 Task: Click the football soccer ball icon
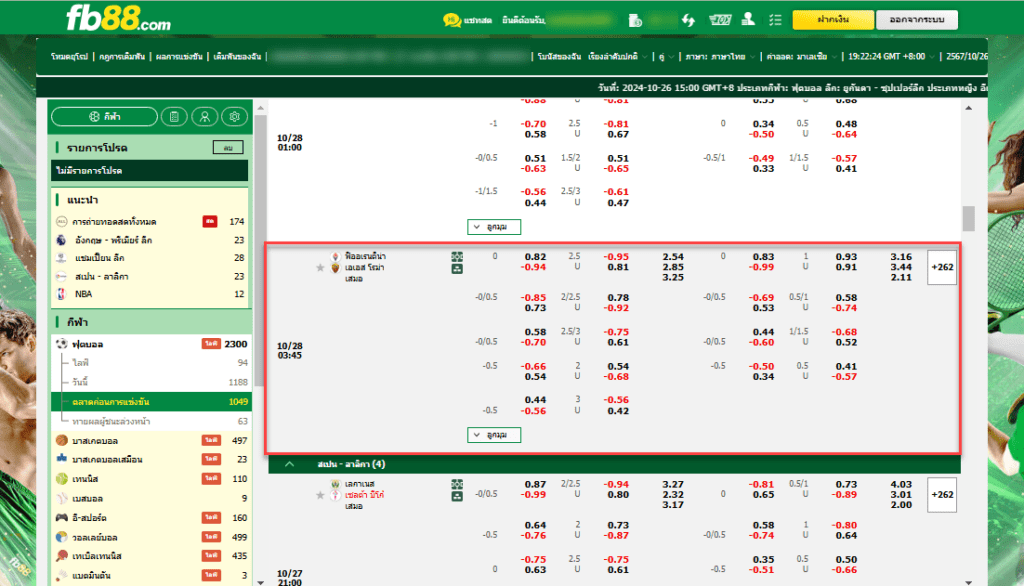pyautogui.click(x=61, y=344)
